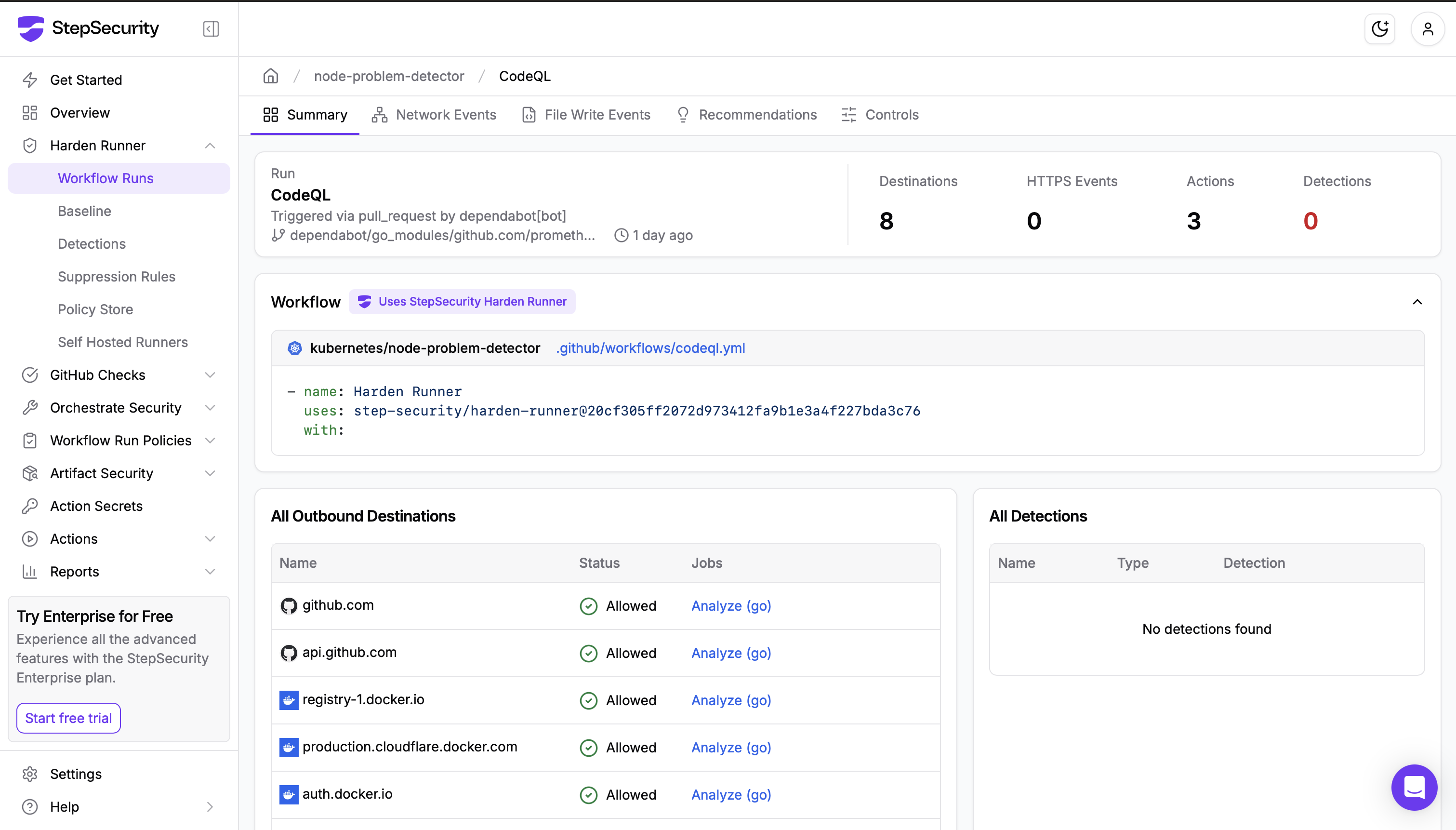The height and width of the screenshot is (830, 1456).
Task: Expand the Artifact Security section
Action: [x=210, y=473]
